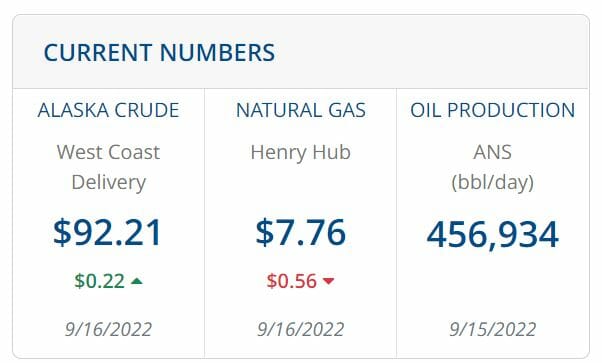Select the $92.21 Alaska crude price
This screenshot has height=363, width=602.
click(x=108, y=232)
